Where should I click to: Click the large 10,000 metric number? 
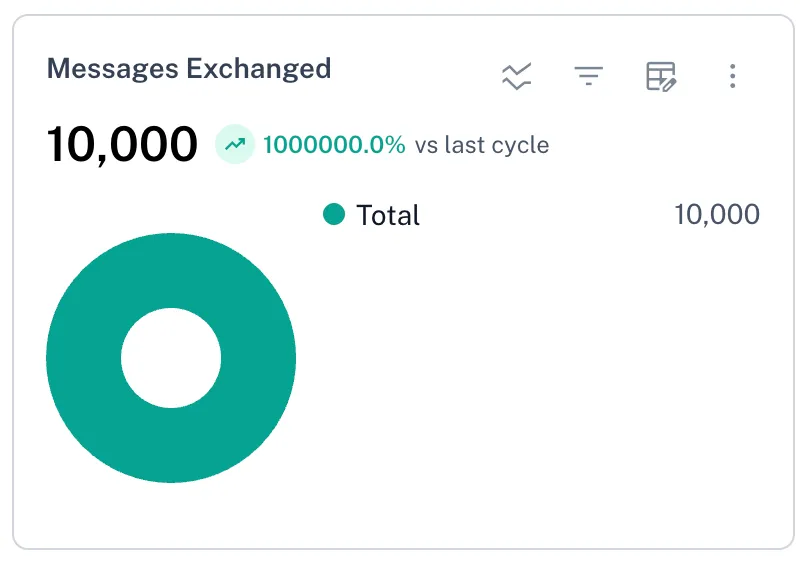(x=122, y=145)
